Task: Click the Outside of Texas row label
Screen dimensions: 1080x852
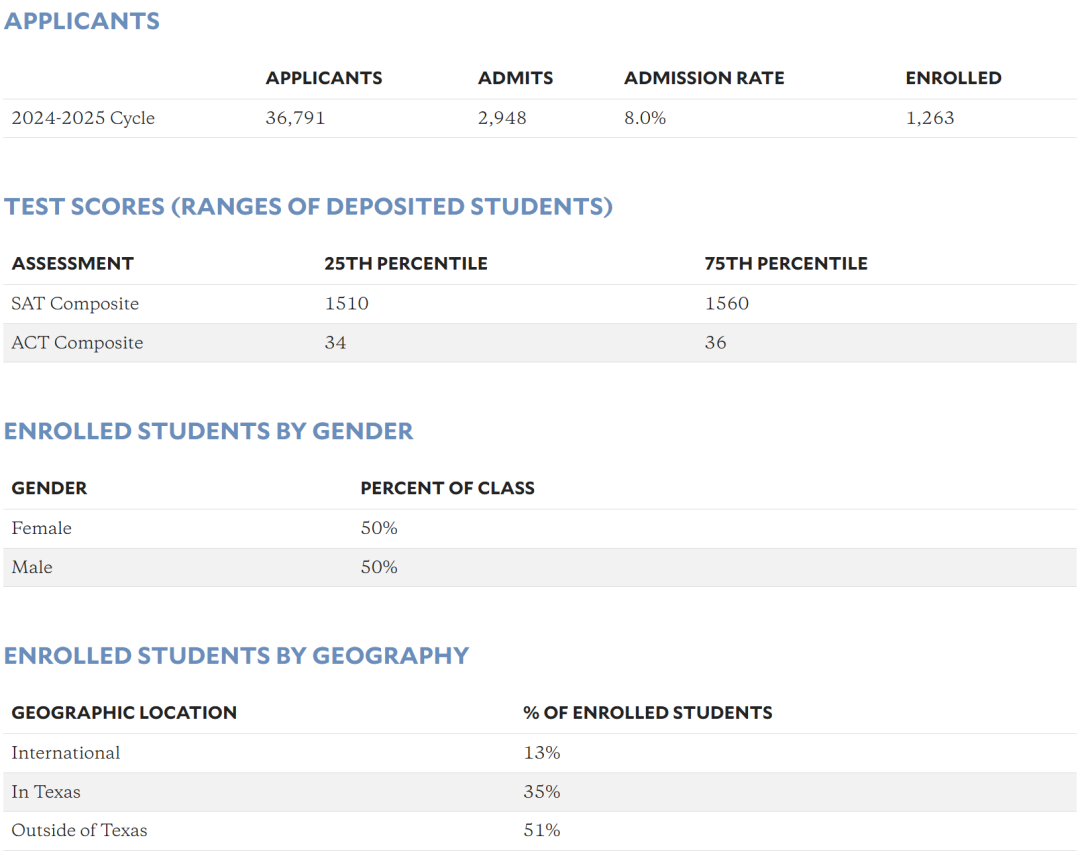Action: [x=79, y=831]
